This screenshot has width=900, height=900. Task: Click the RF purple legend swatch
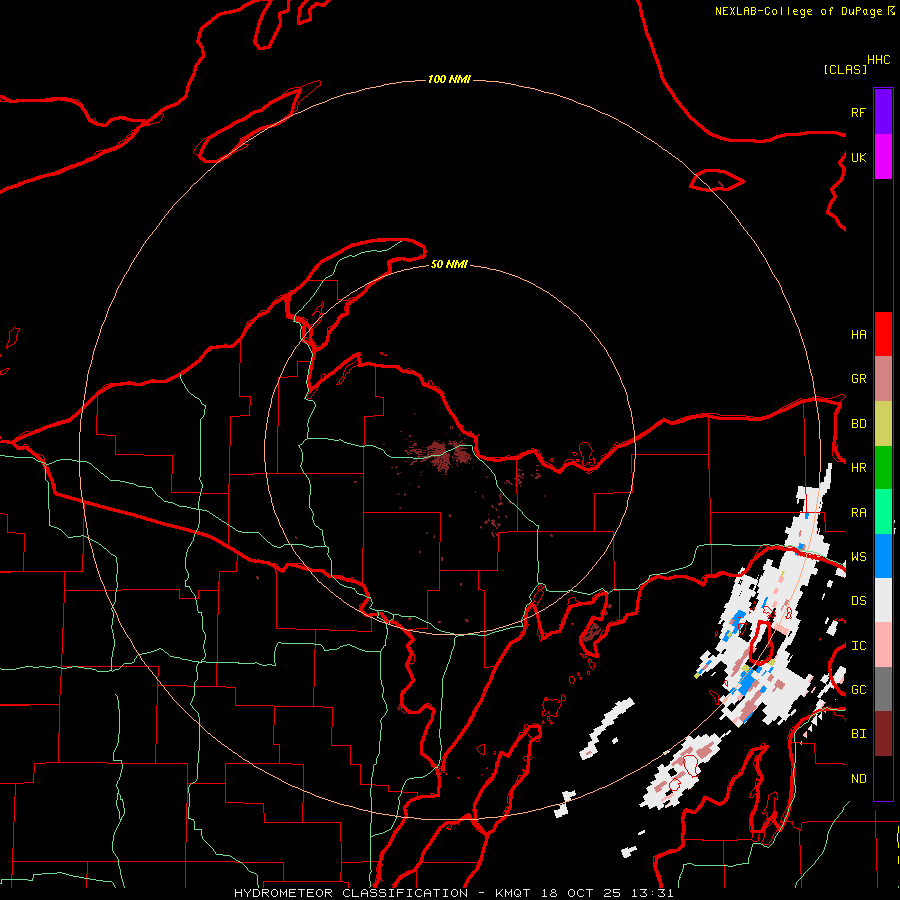click(883, 112)
